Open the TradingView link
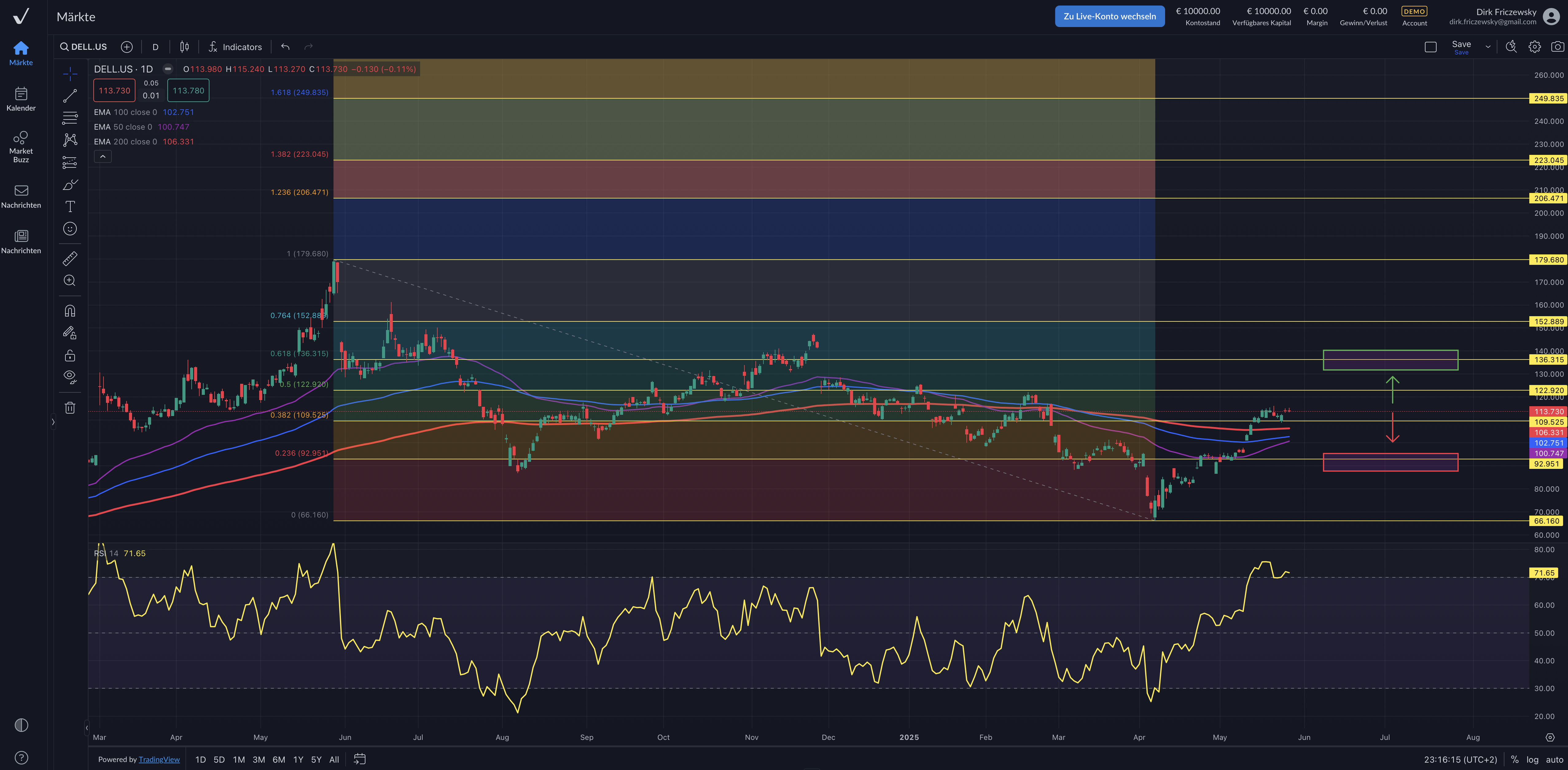The height and width of the screenshot is (770, 1568). click(159, 760)
